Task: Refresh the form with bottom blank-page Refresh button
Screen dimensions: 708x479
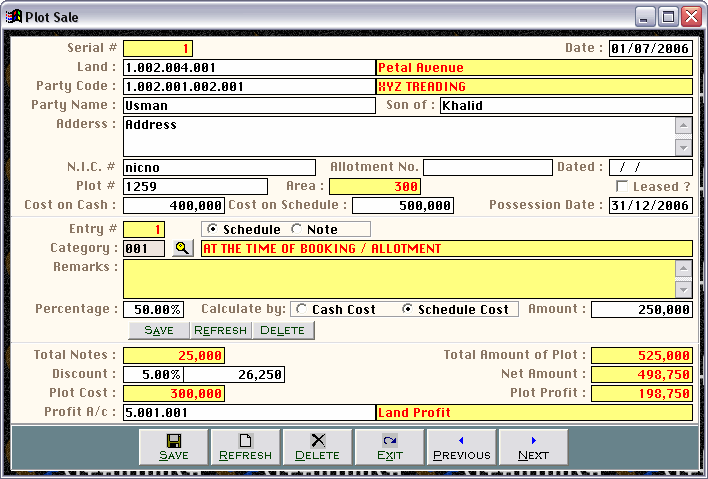Action: pyautogui.click(x=245, y=447)
